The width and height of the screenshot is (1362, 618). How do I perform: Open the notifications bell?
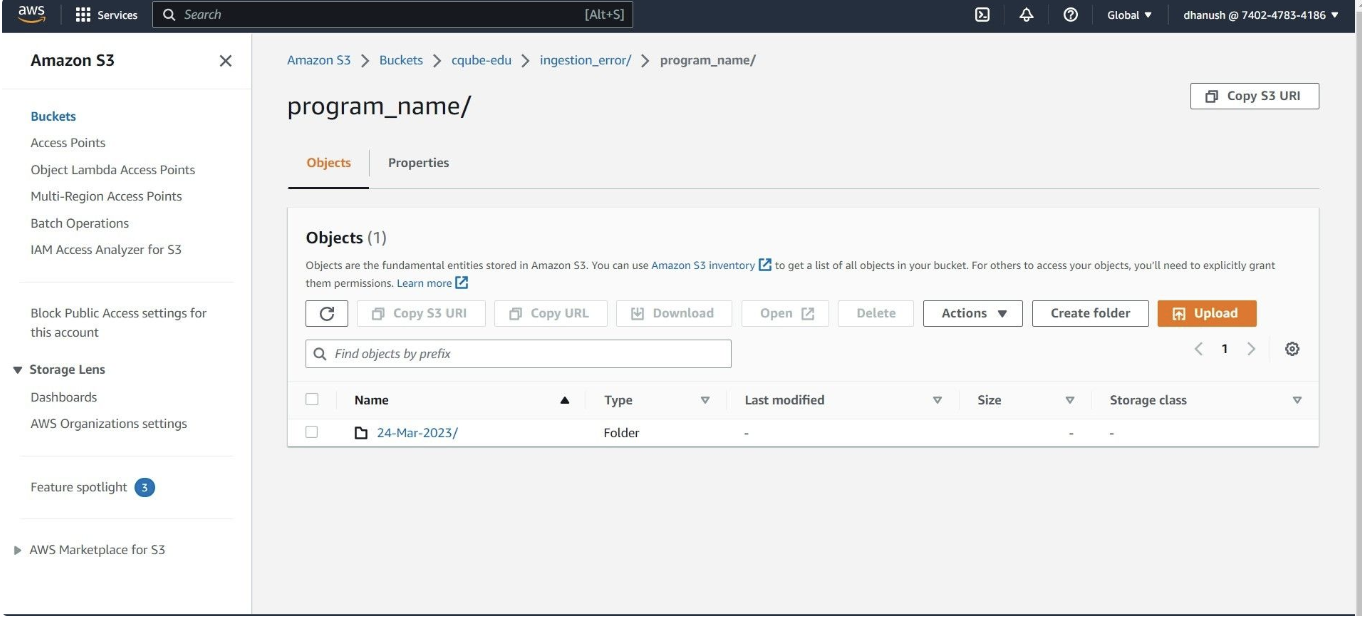(1026, 15)
